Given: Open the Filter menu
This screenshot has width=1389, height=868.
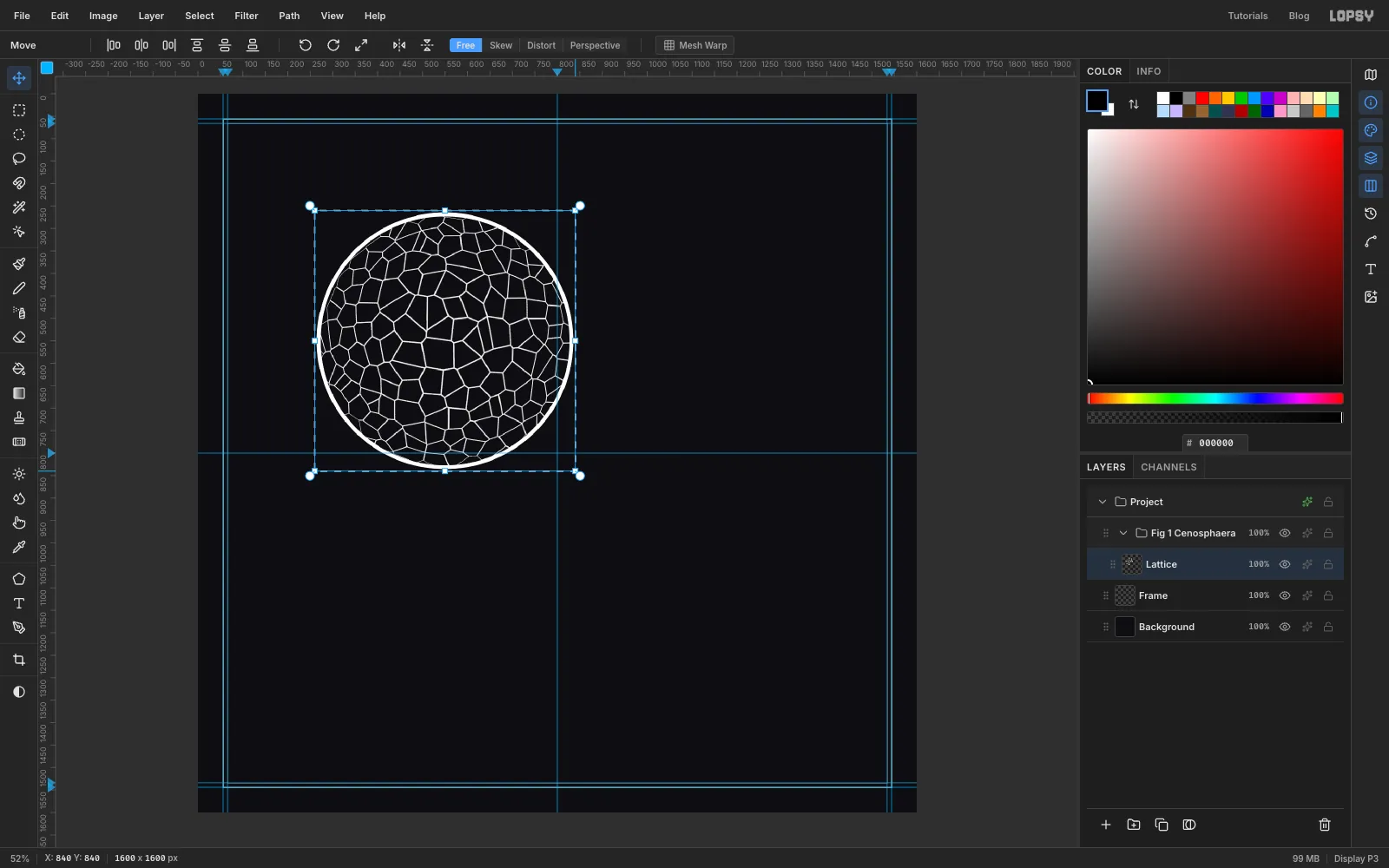Looking at the screenshot, I should [247, 16].
